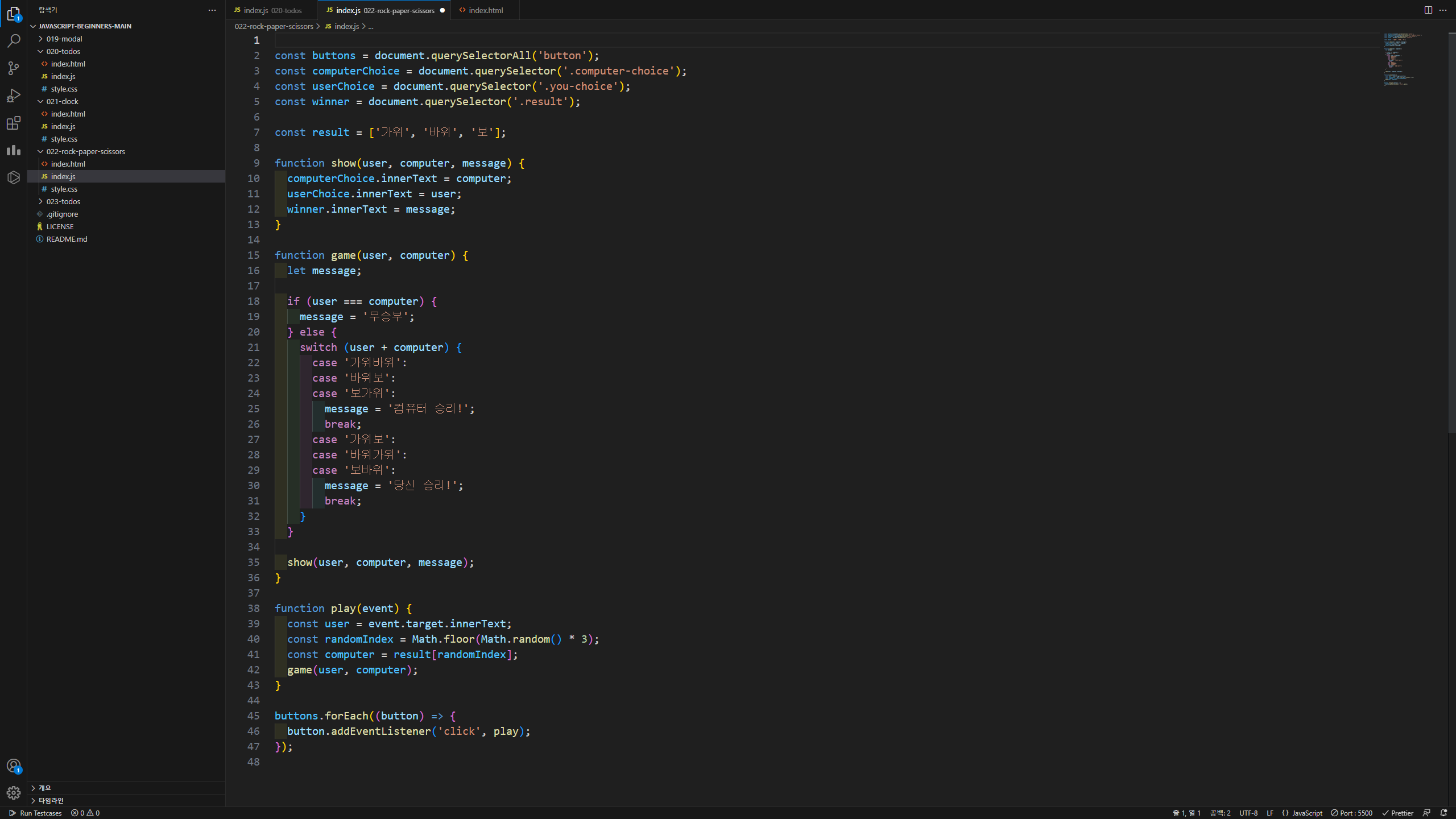Open the Manage gear icon

(x=14, y=793)
